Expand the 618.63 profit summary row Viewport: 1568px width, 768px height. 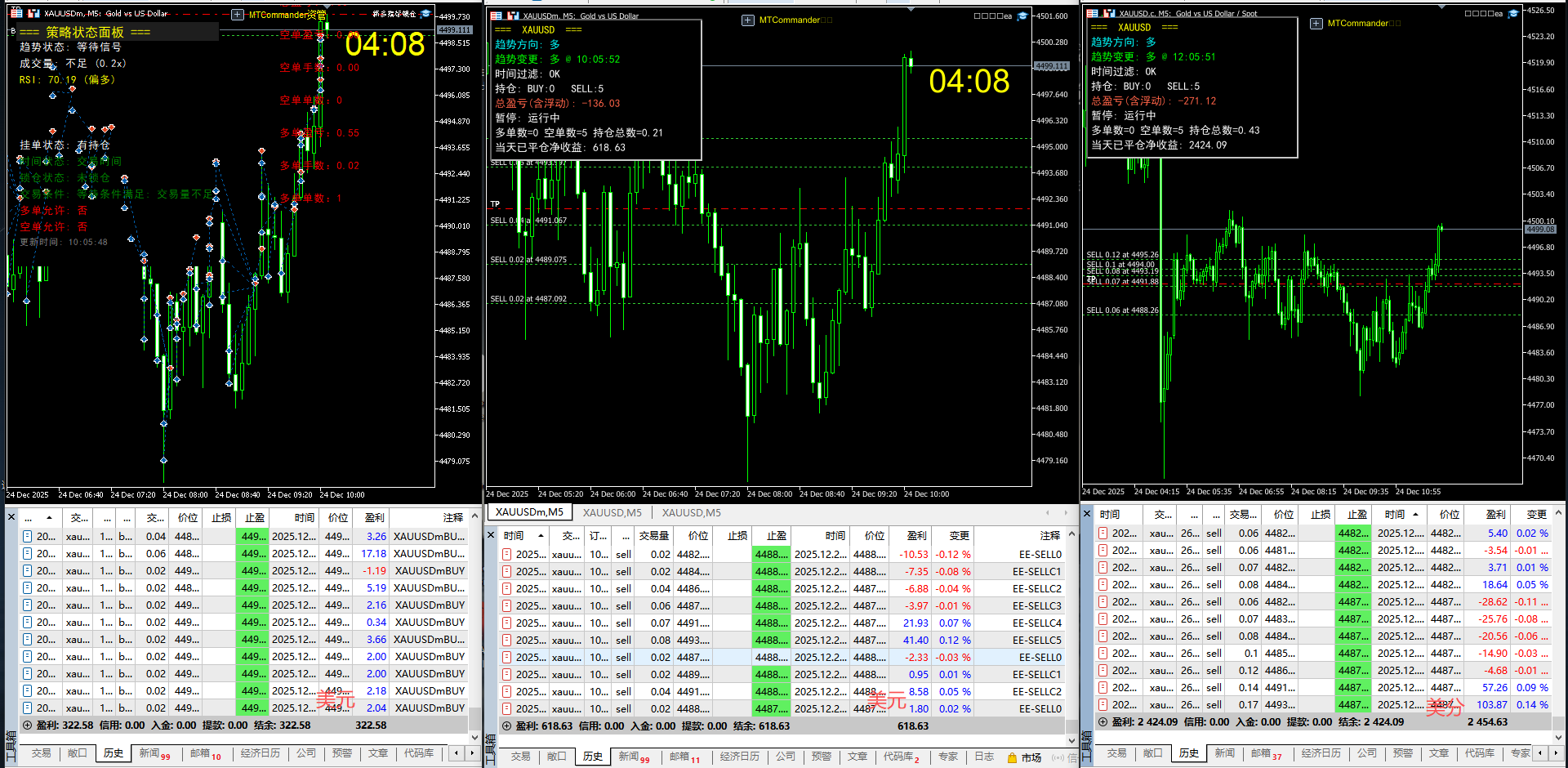click(506, 726)
